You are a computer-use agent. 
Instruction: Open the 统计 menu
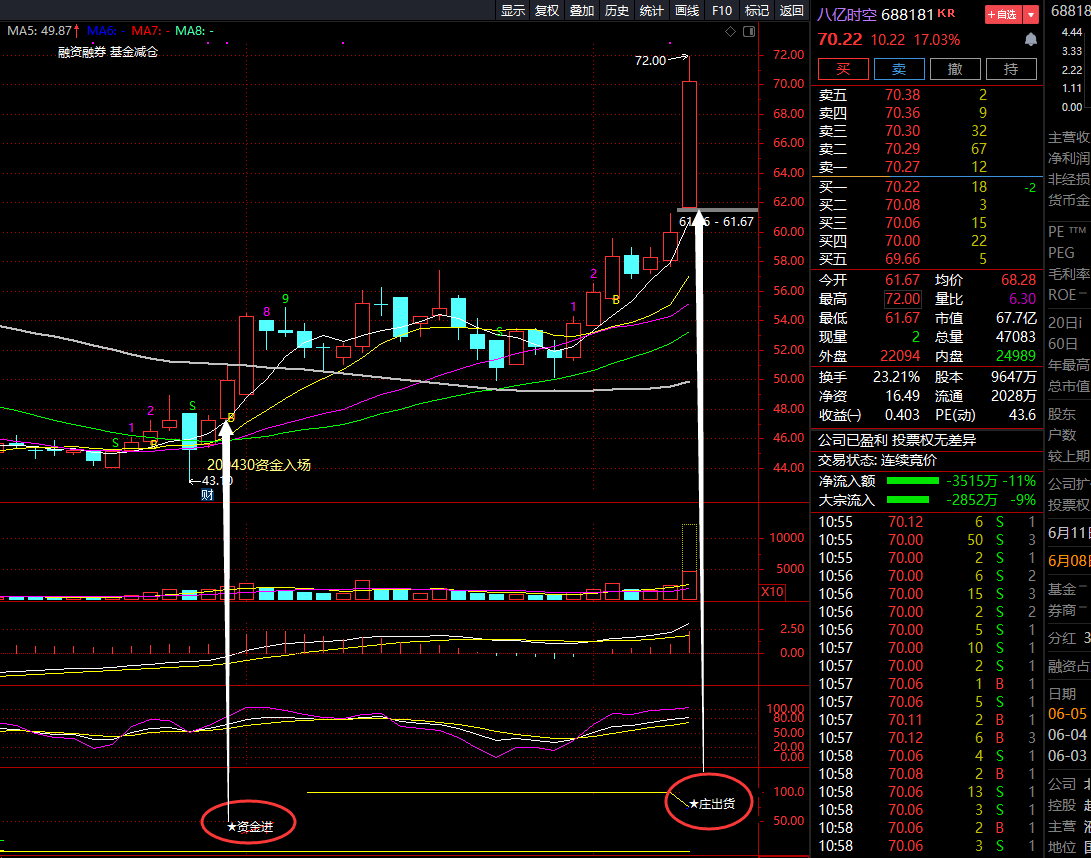(x=651, y=10)
